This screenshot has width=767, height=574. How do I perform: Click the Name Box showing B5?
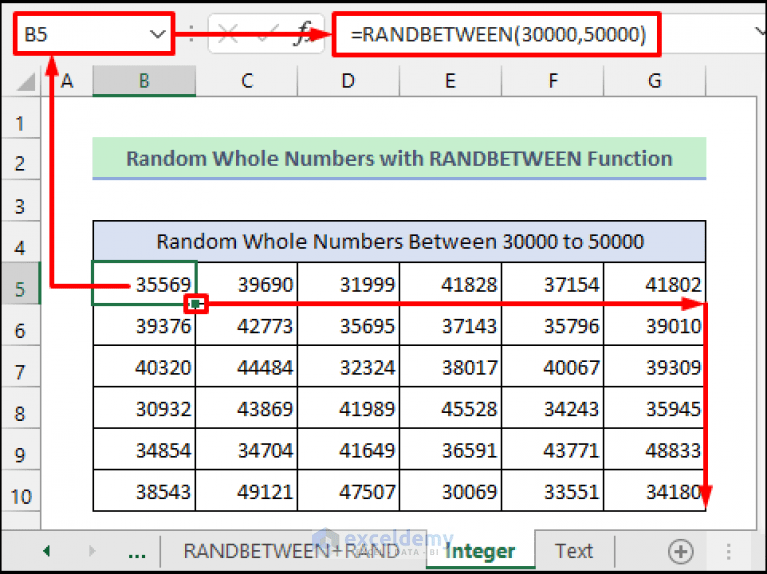[93, 34]
